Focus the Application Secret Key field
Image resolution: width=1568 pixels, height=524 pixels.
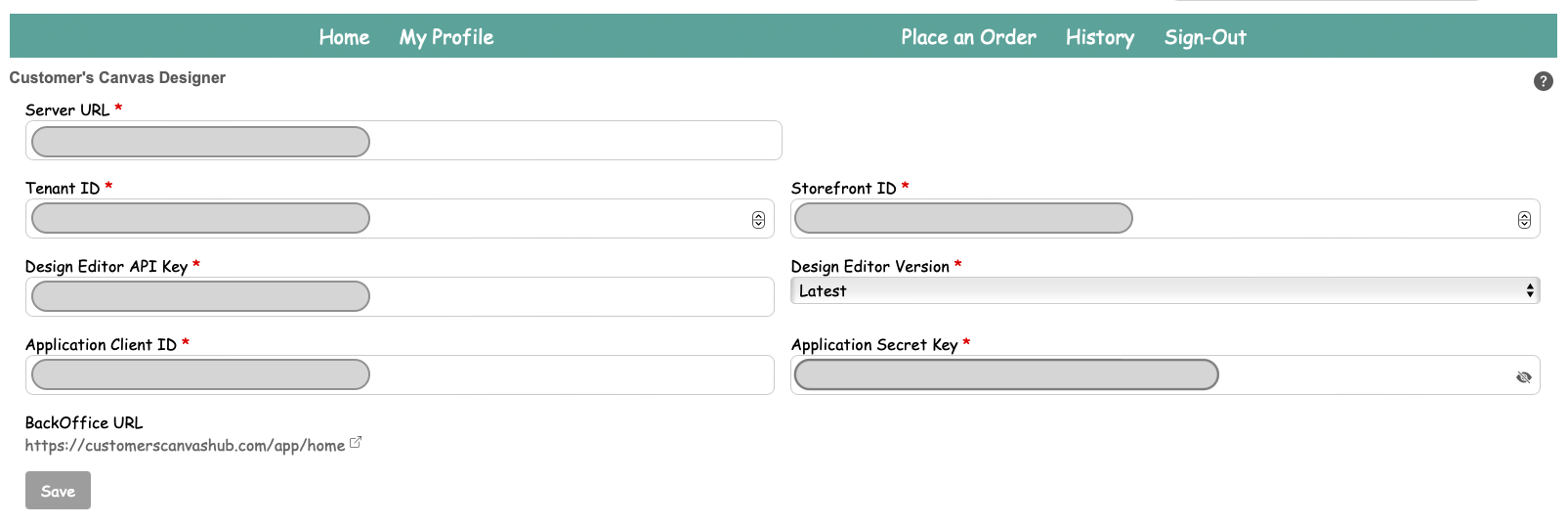click(x=1165, y=375)
